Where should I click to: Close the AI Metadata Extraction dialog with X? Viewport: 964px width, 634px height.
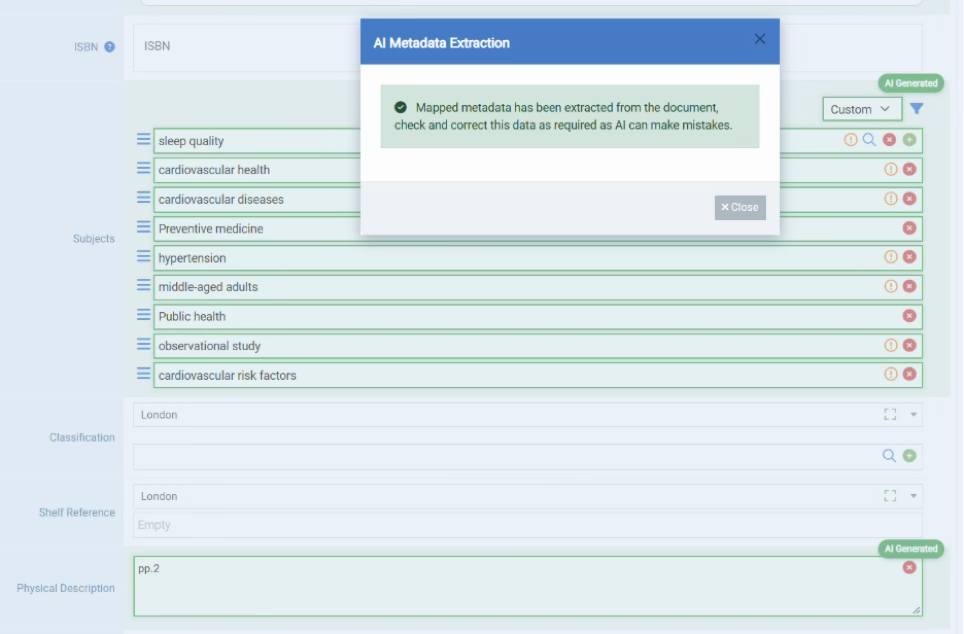[x=760, y=39]
